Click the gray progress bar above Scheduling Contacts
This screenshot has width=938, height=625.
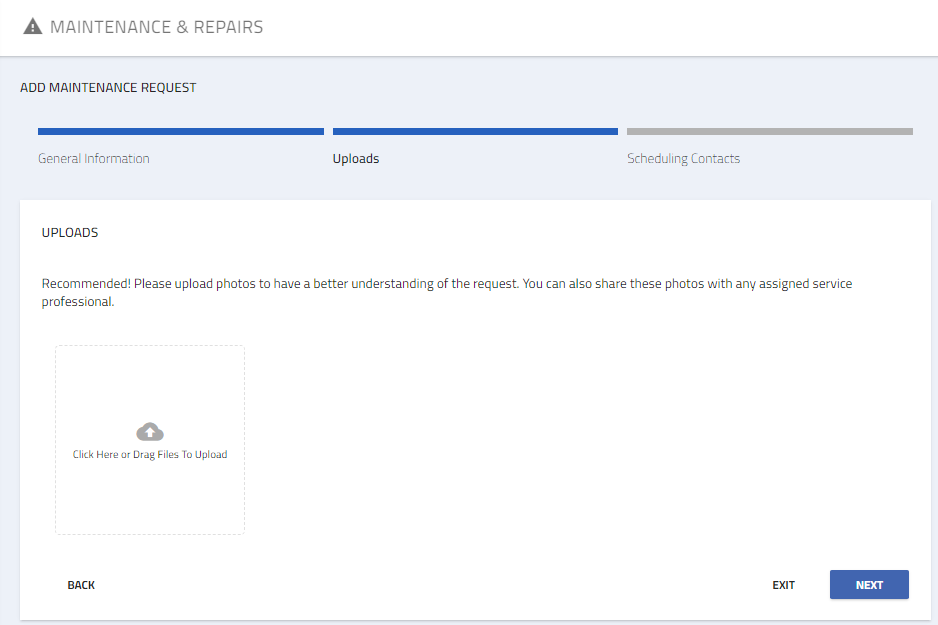click(x=770, y=131)
